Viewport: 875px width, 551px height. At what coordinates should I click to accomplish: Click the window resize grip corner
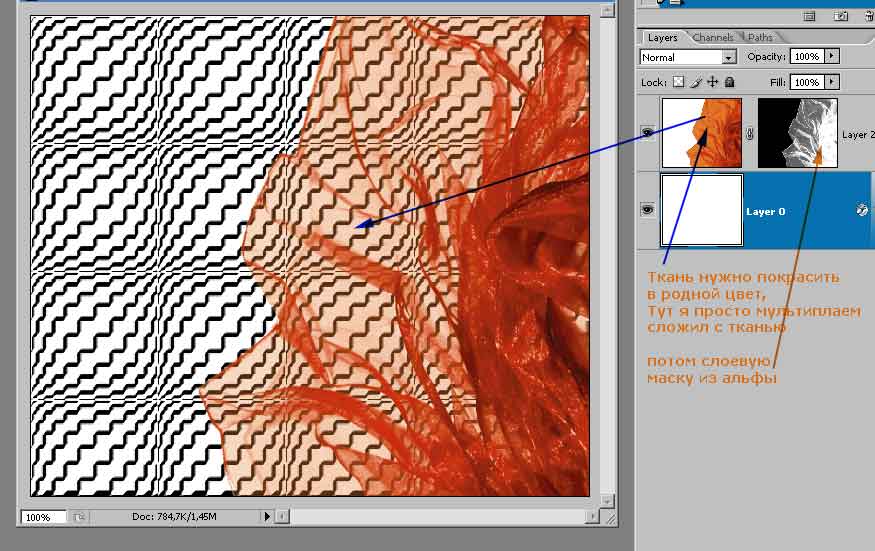611,519
